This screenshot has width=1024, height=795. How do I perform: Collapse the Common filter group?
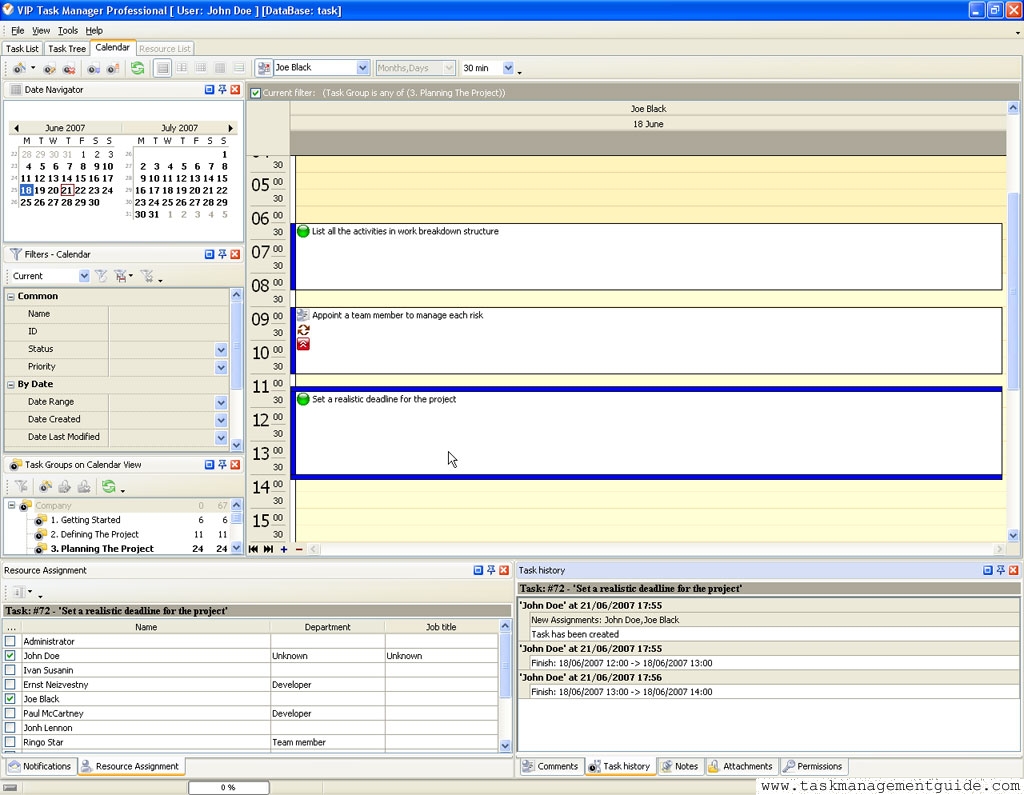point(11,296)
